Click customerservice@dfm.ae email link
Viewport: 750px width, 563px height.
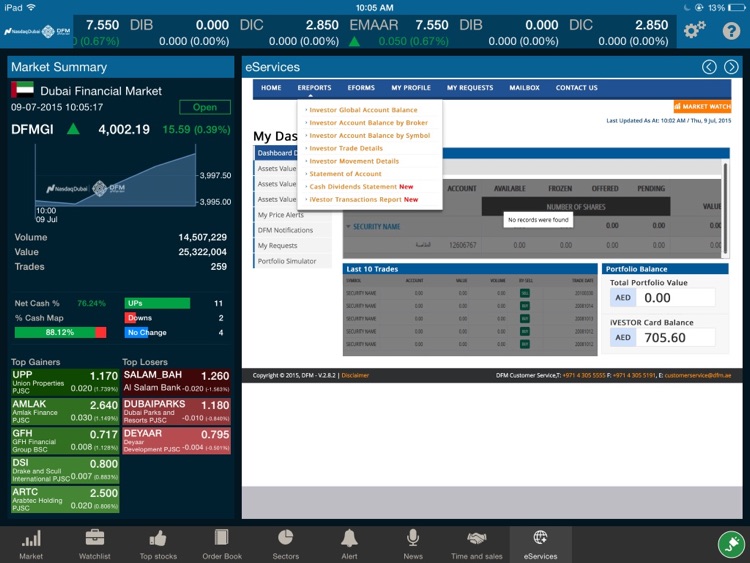697,375
